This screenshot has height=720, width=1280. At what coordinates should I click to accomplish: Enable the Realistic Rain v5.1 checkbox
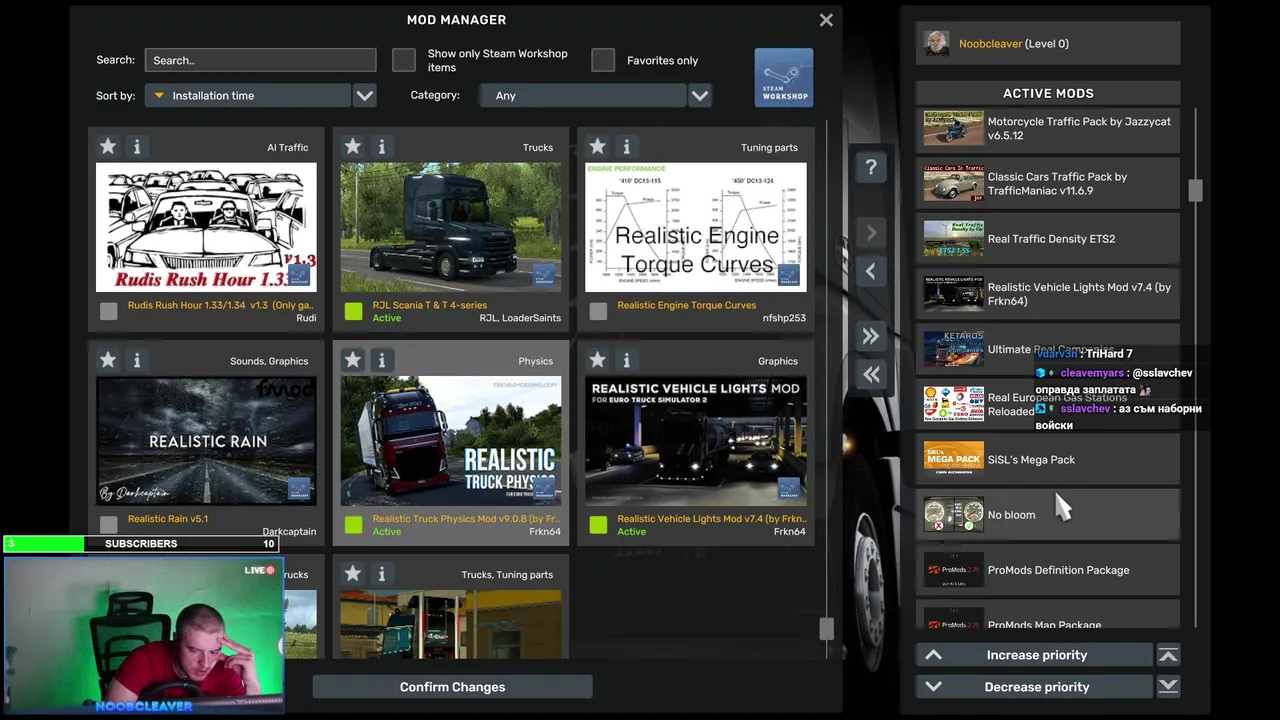pos(109,524)
